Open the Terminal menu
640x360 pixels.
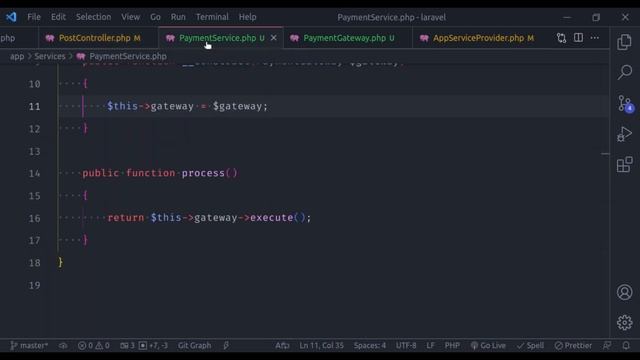click(x=212, y=17)
